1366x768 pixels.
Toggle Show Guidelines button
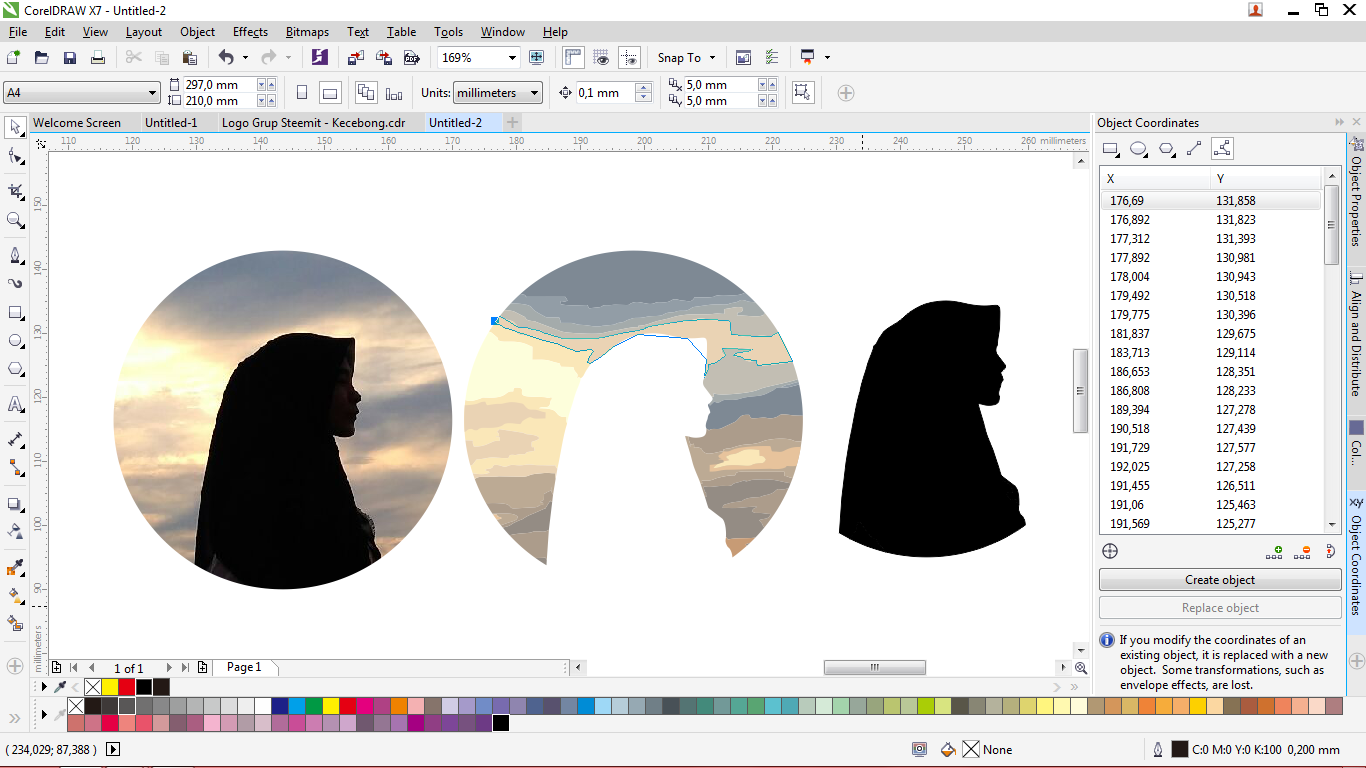[629, 58]
